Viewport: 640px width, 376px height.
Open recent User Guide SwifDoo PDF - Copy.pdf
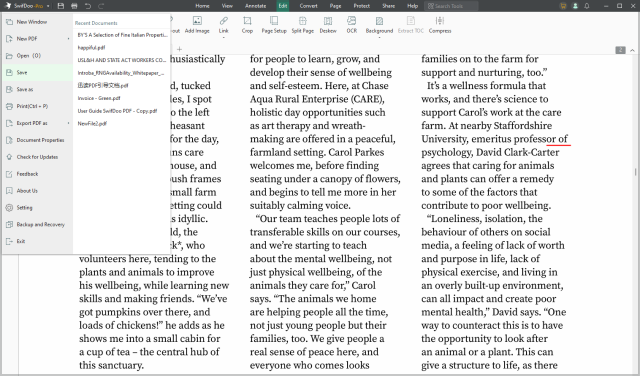click(118, 111)
